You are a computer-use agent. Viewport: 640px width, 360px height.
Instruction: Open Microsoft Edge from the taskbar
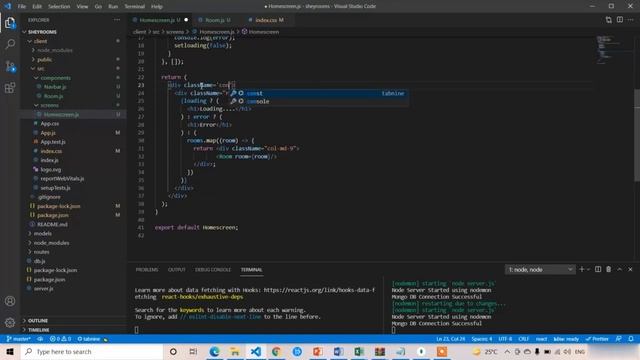214,351
